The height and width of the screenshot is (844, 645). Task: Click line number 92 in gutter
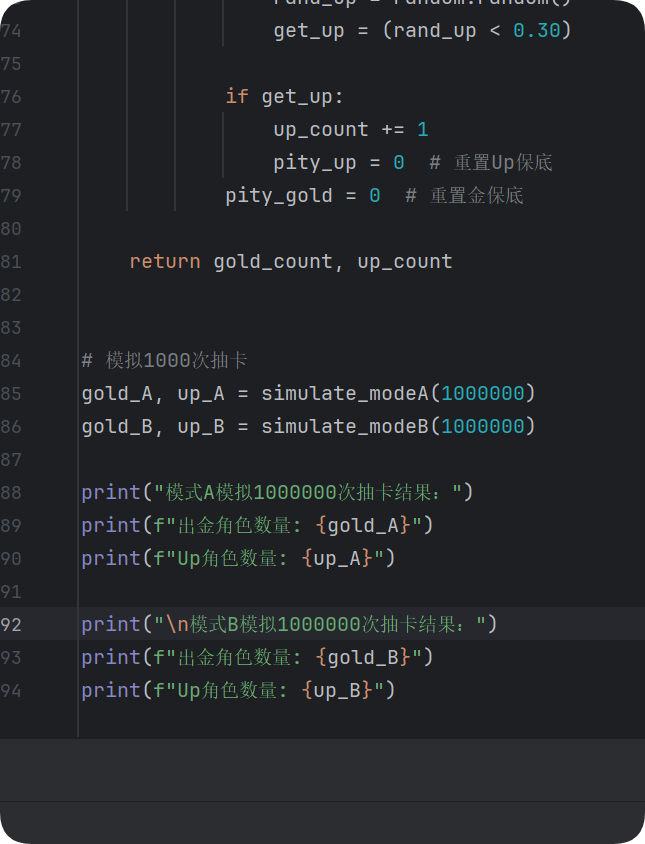[11, 624]
